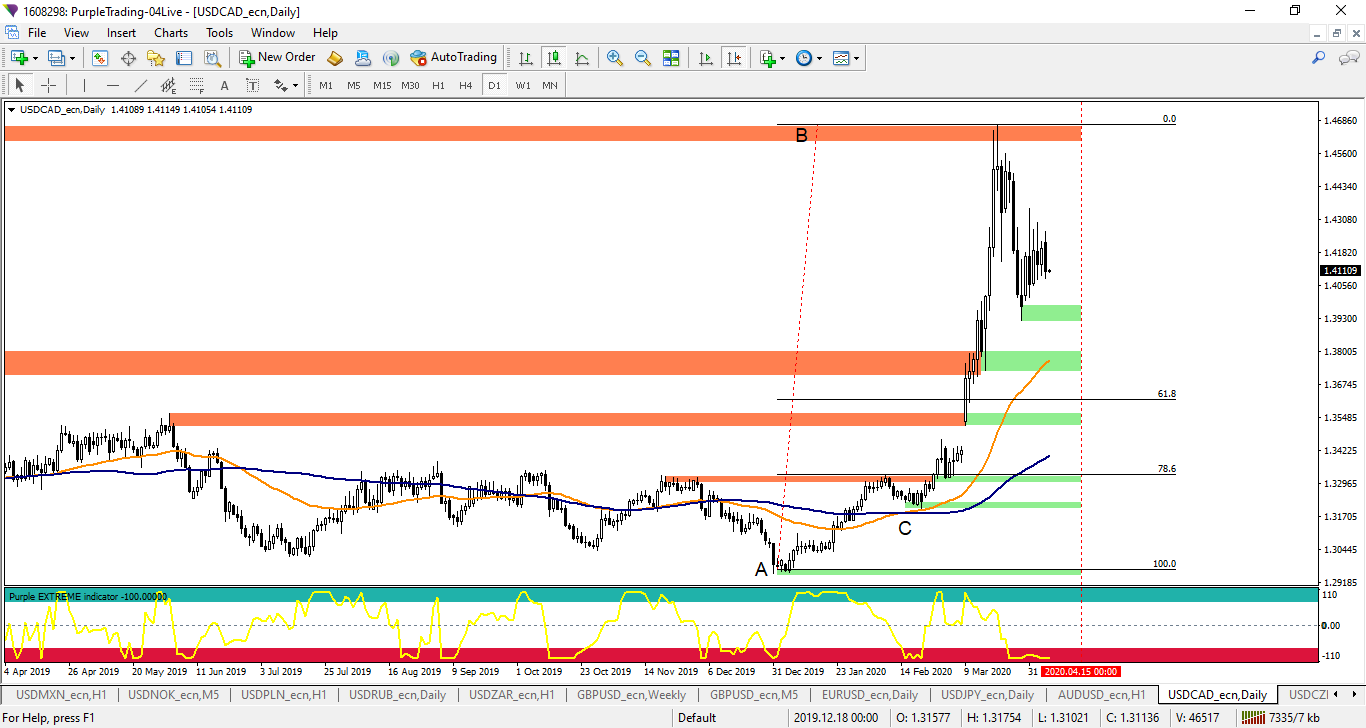
Task: Open the chat bubbles icon
Action: (1348, 58)
